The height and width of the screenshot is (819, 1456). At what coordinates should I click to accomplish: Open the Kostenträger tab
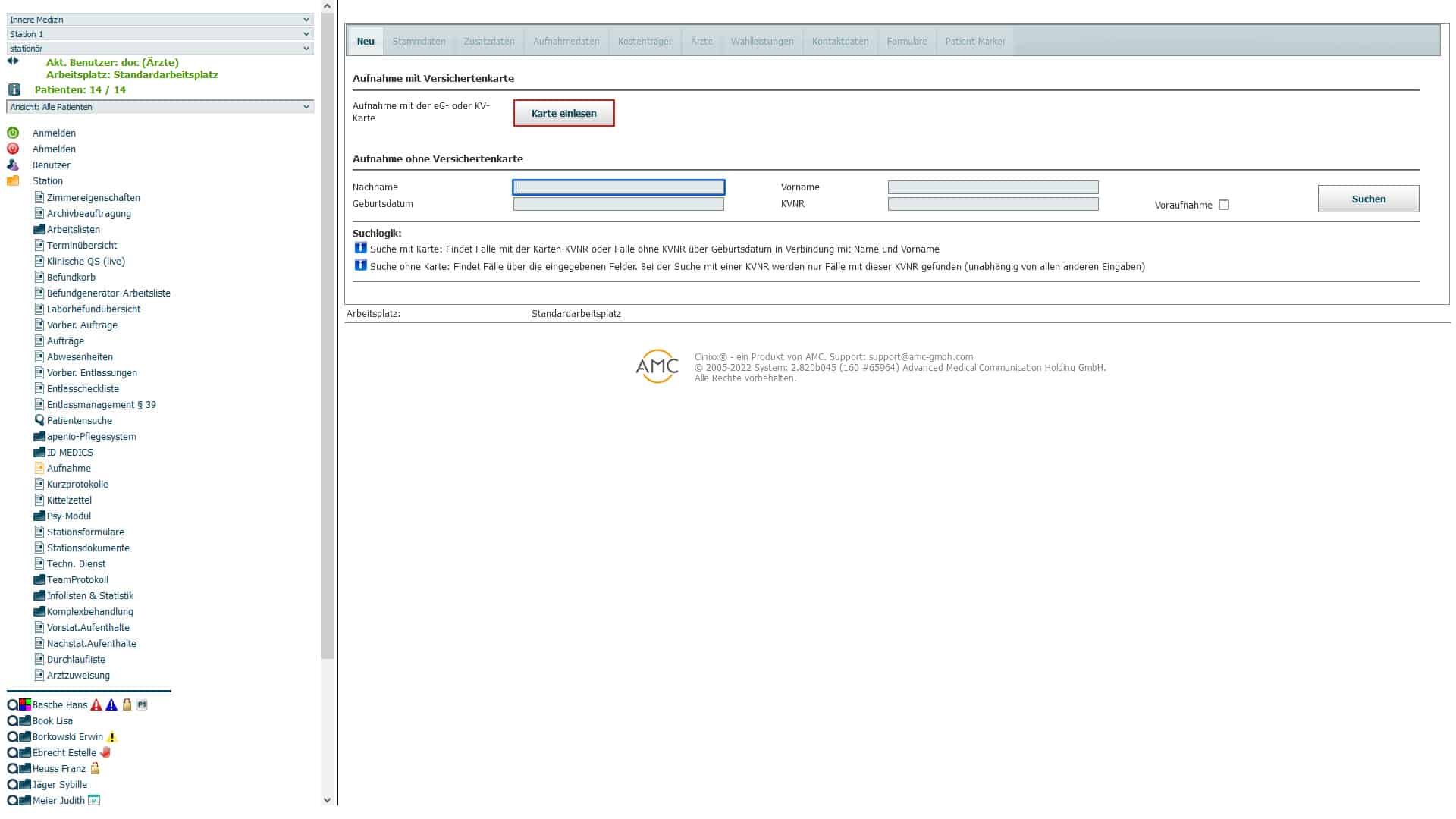tap(645, 42)
